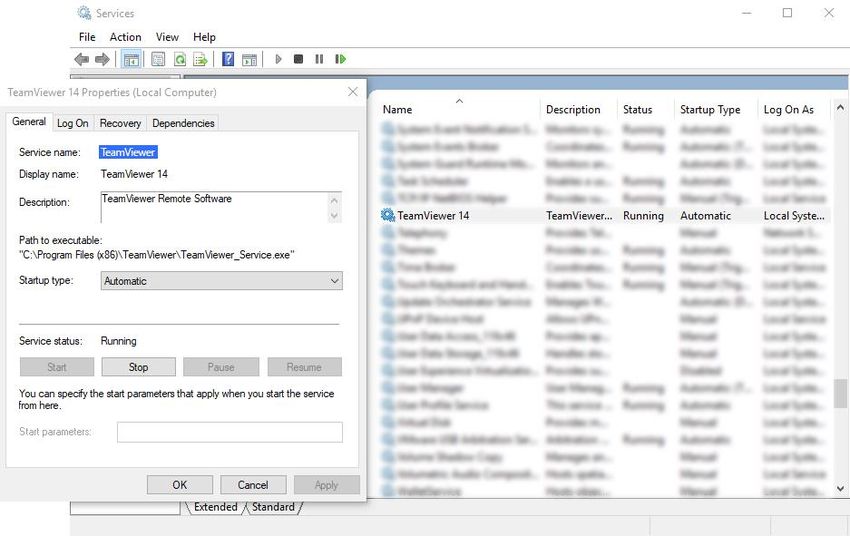The image size is (850, 536).
Task: Switch to the General tab
Action: (29, 122)
